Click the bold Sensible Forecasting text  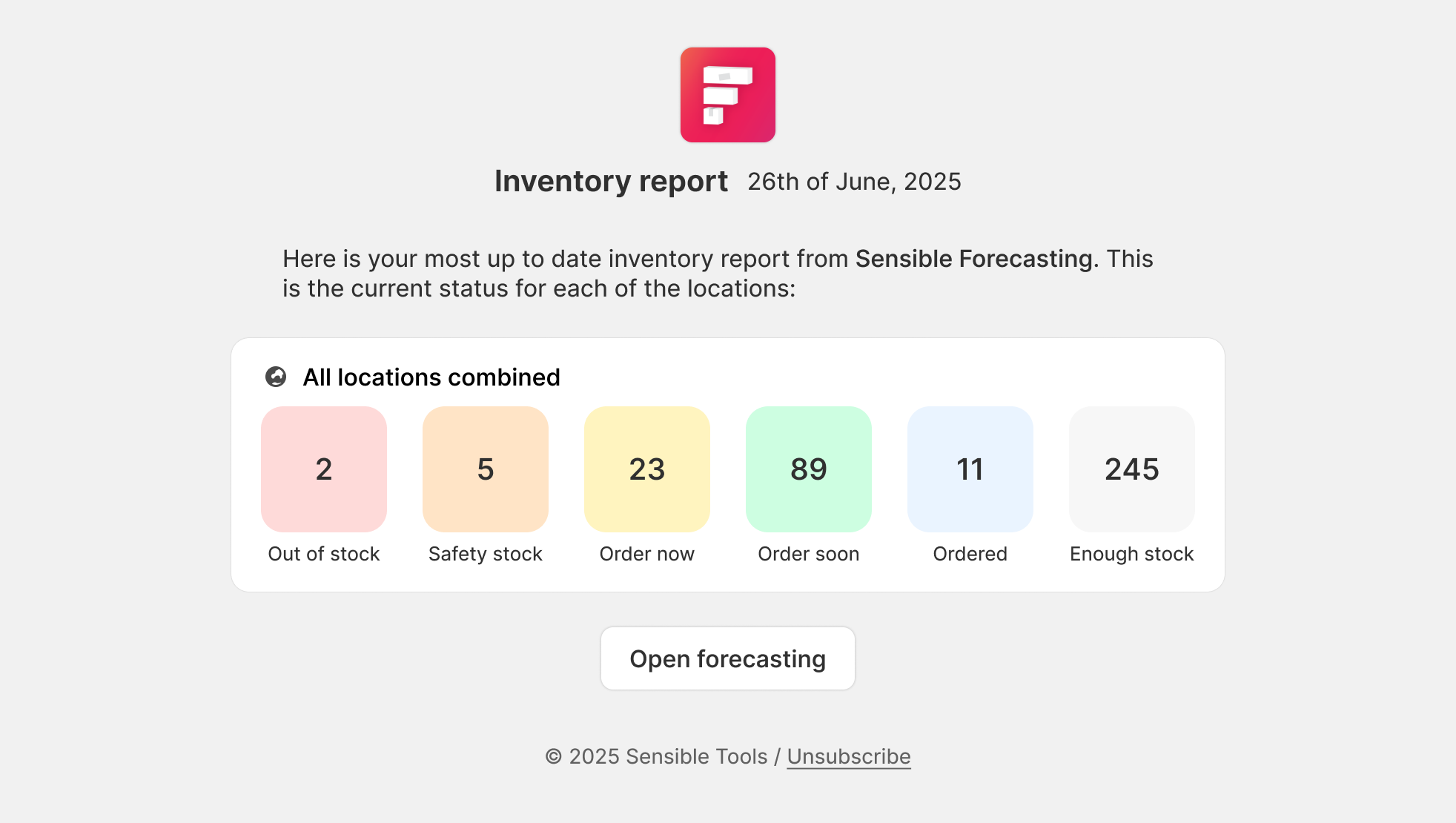974,259
